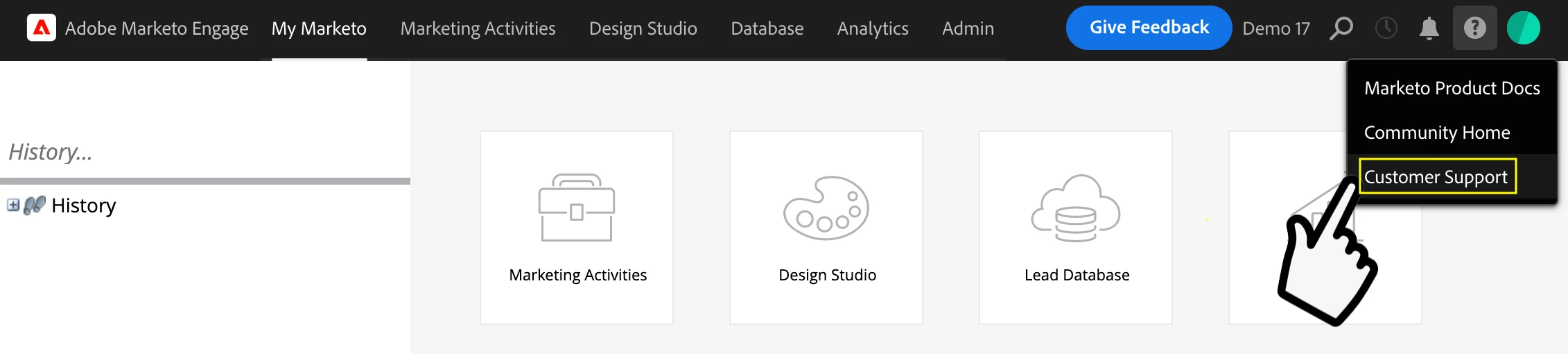Click the Lead Database cloud icon
Viewport: 1568px width, 354px height.
[1076, 208]
